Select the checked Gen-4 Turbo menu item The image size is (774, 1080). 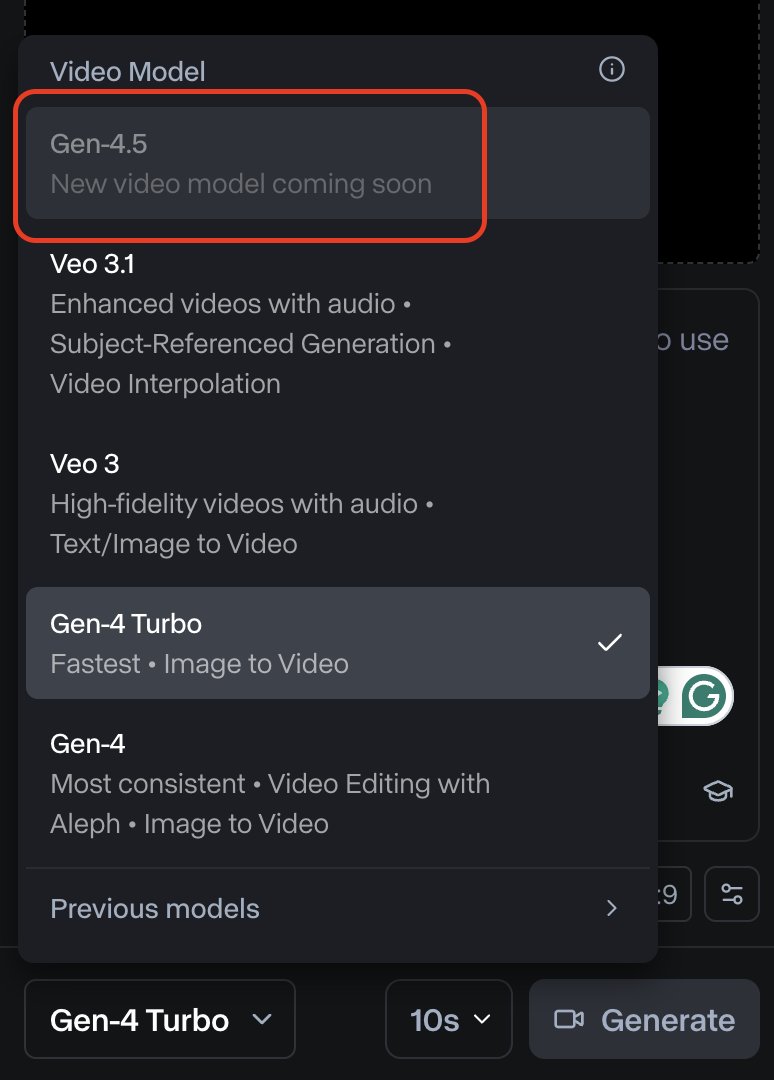(337, 643)
